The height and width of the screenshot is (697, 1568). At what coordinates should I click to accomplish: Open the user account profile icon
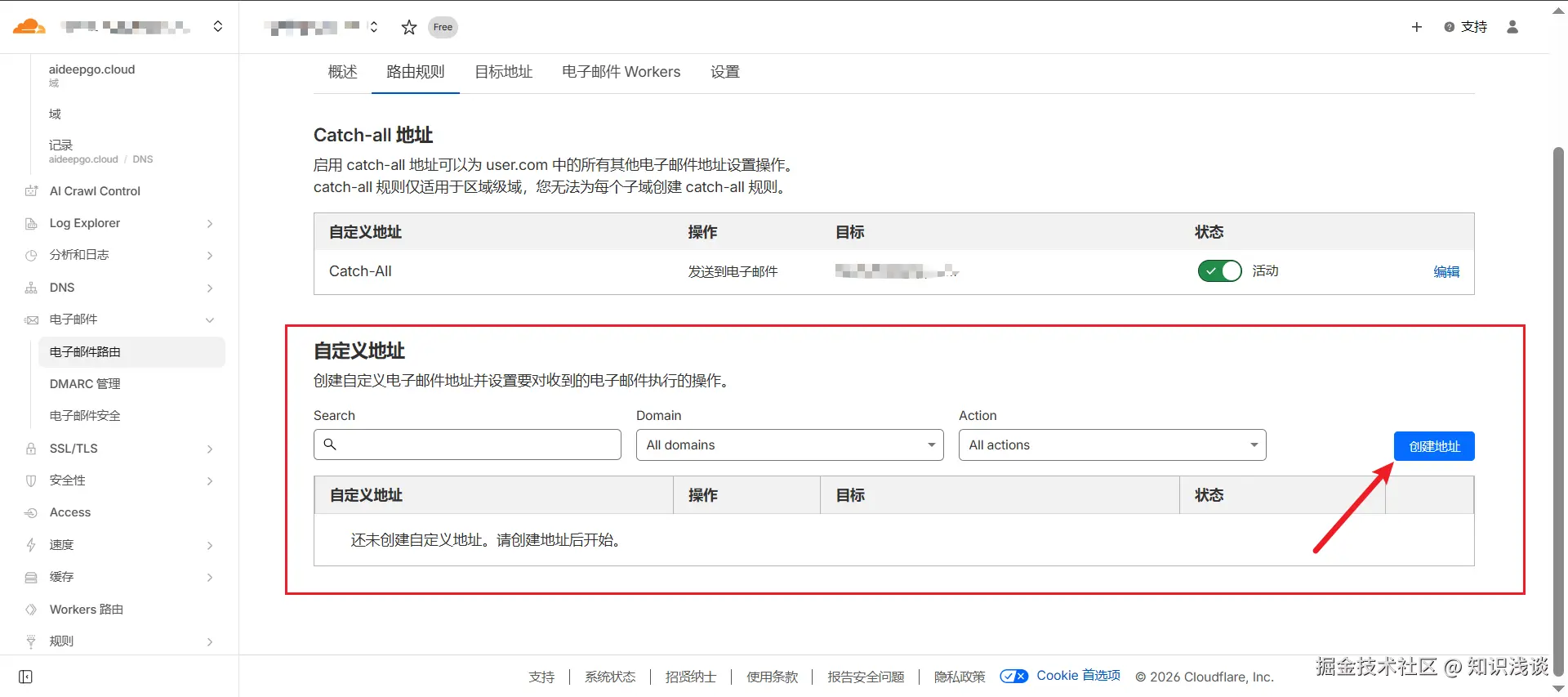click(1512, 27)
